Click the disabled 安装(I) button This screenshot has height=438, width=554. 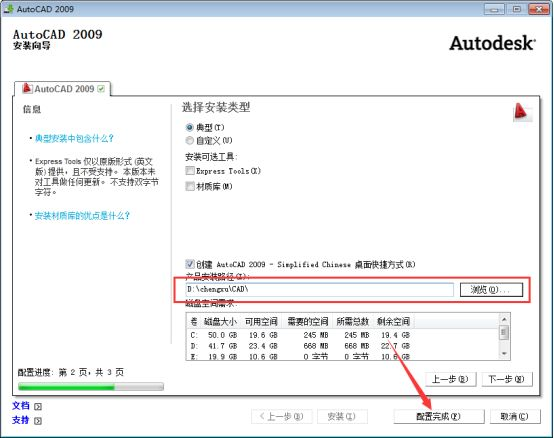pos(342,416)
